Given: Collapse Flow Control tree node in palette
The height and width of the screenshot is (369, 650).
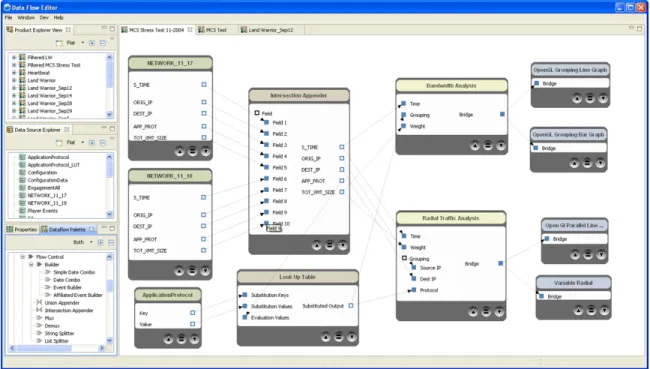Looking at the screenshot, I should pyautogui.click(x=23, y=257).
